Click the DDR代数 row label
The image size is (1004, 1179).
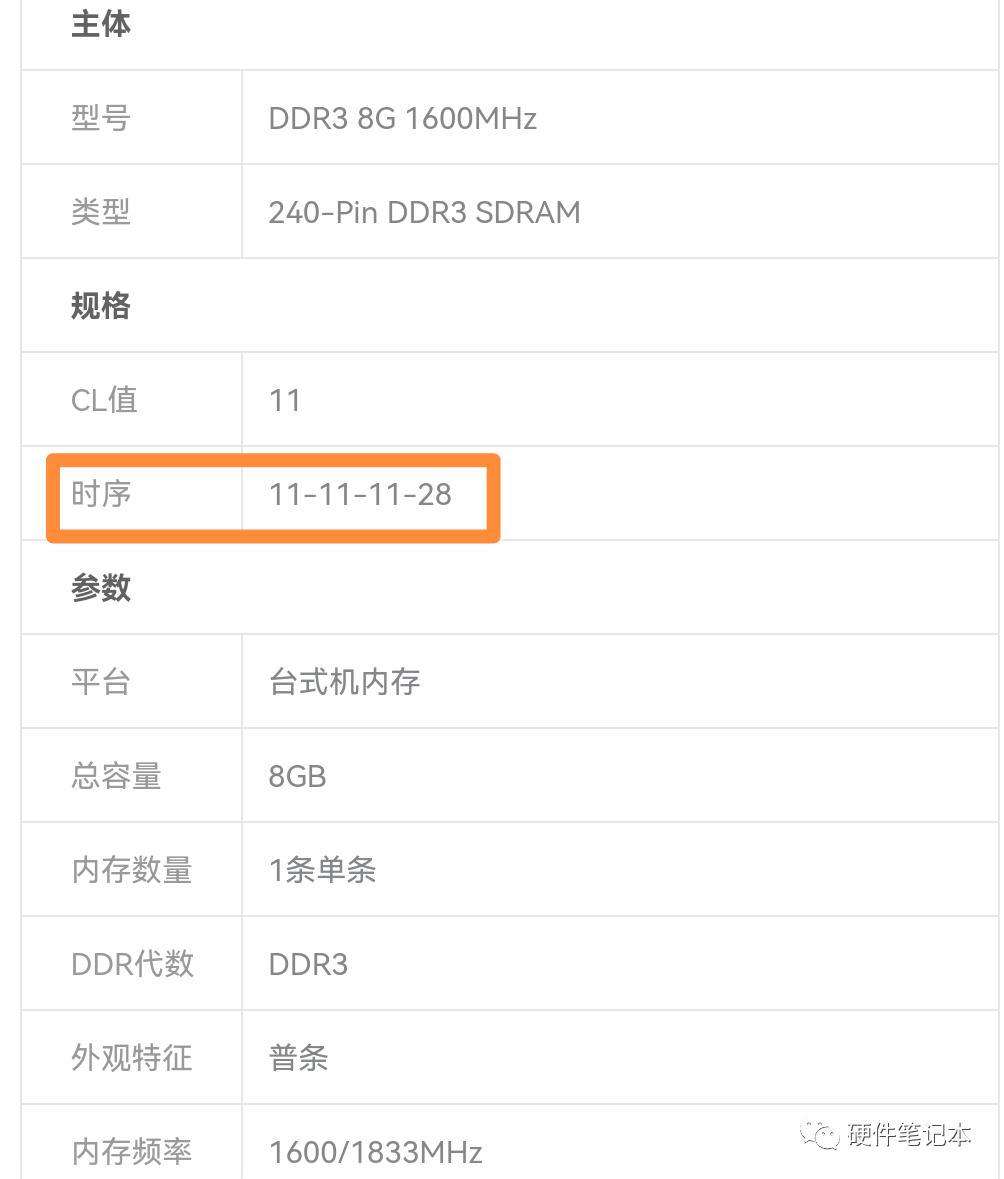click(x=132, y=964)
